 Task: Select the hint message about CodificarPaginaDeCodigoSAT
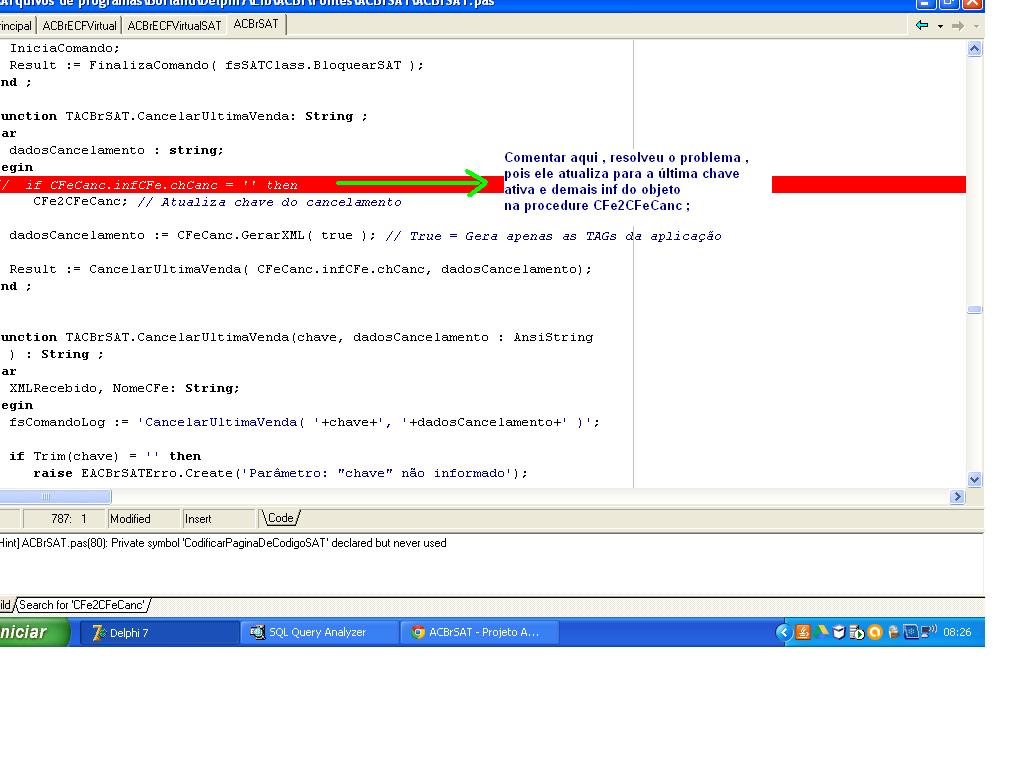coord(223,543)
